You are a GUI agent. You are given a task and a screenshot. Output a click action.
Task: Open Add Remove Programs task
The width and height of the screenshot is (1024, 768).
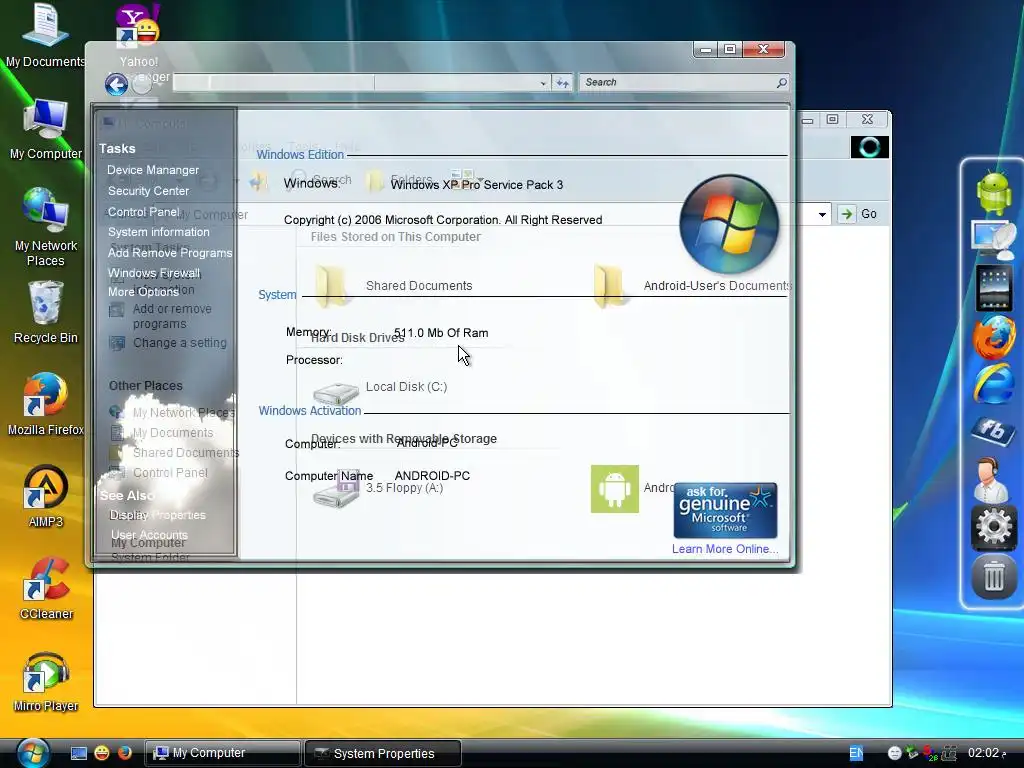170,253
